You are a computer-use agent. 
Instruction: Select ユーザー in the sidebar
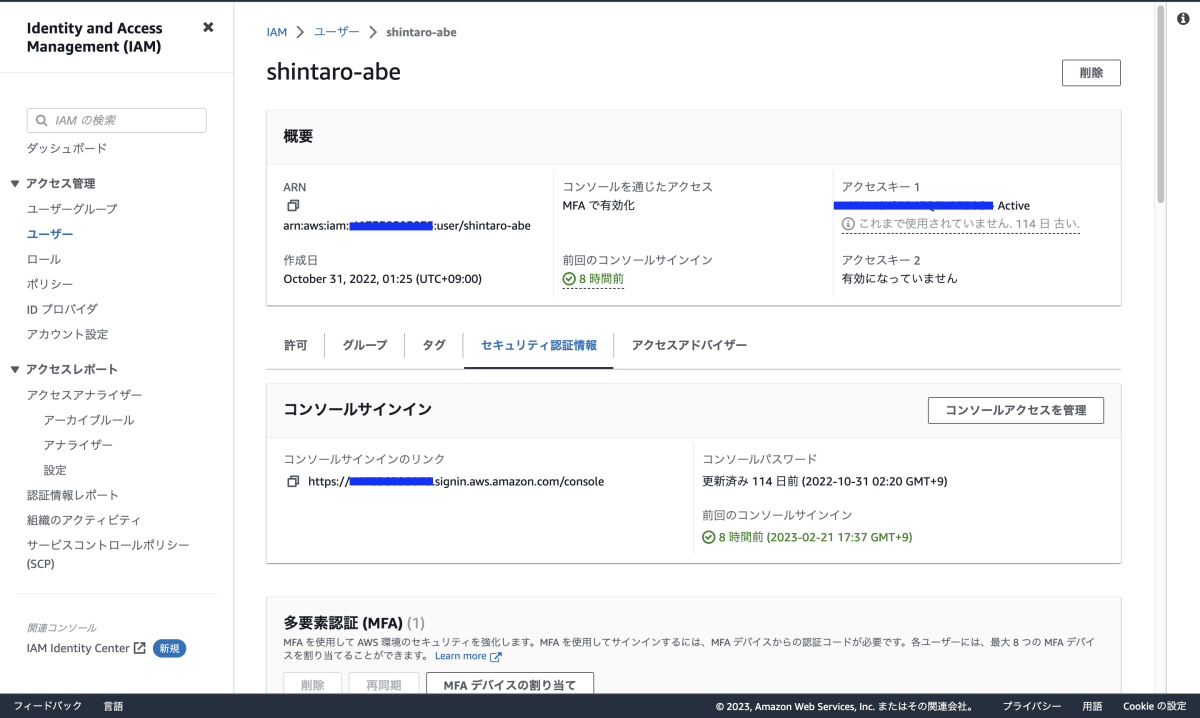click(x=50, y=234)
